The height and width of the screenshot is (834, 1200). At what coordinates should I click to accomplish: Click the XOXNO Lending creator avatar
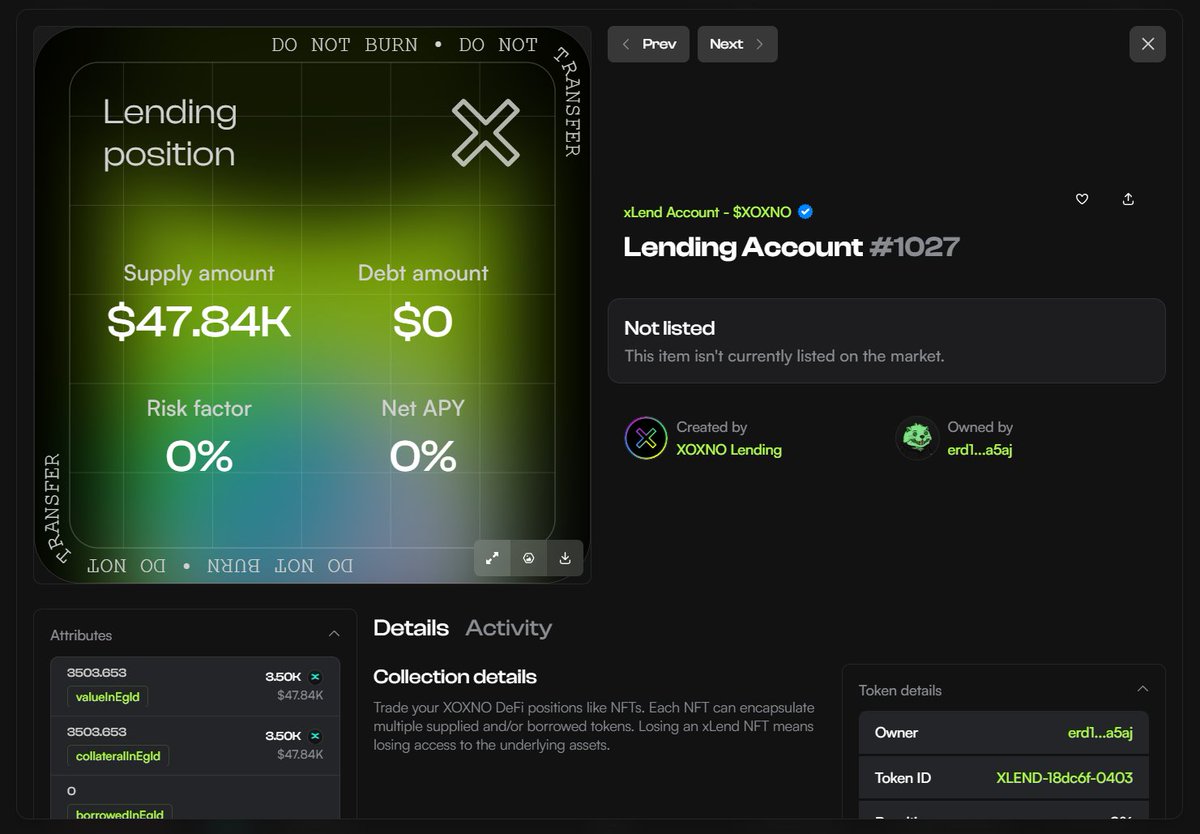click(x=646, y=438)
